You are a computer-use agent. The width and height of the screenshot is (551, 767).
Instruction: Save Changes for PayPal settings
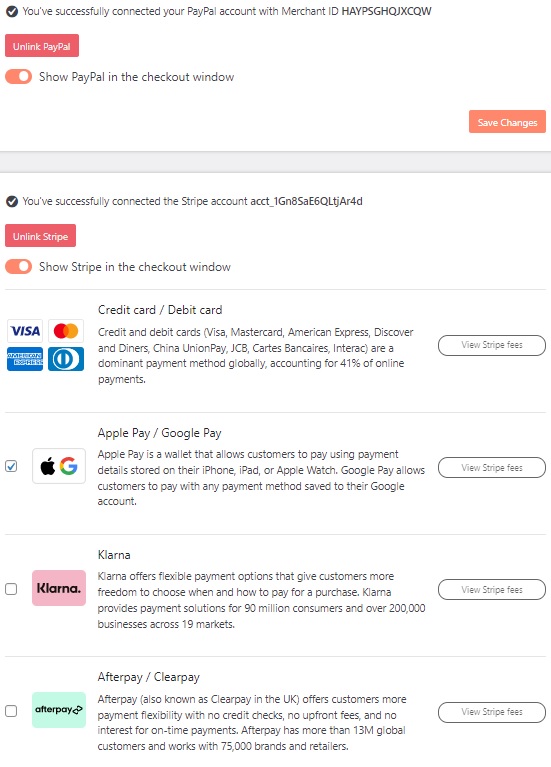(x=507, y=122)
